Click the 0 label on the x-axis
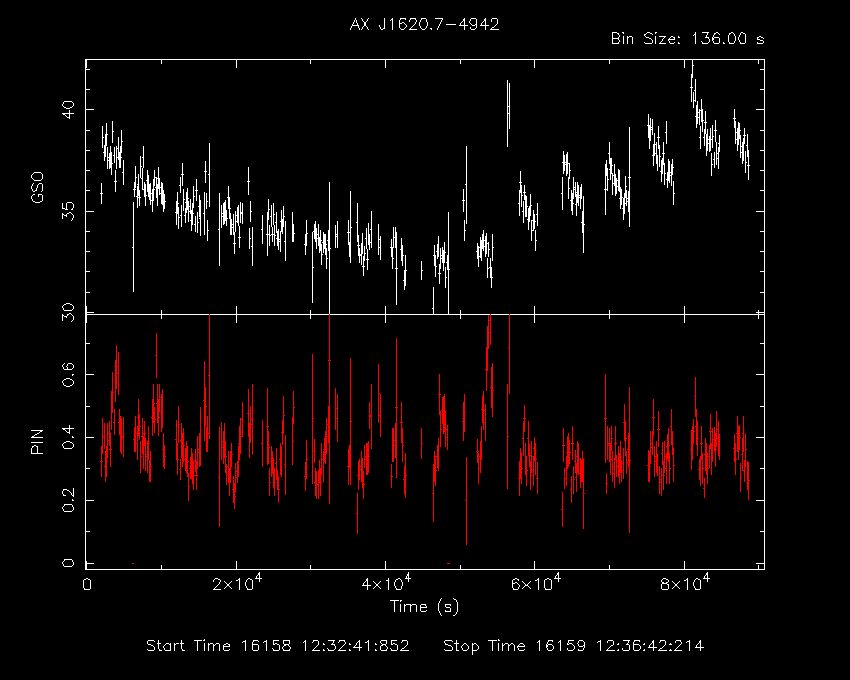The width and height of the screenshot is (850, 680). (87, 584)
